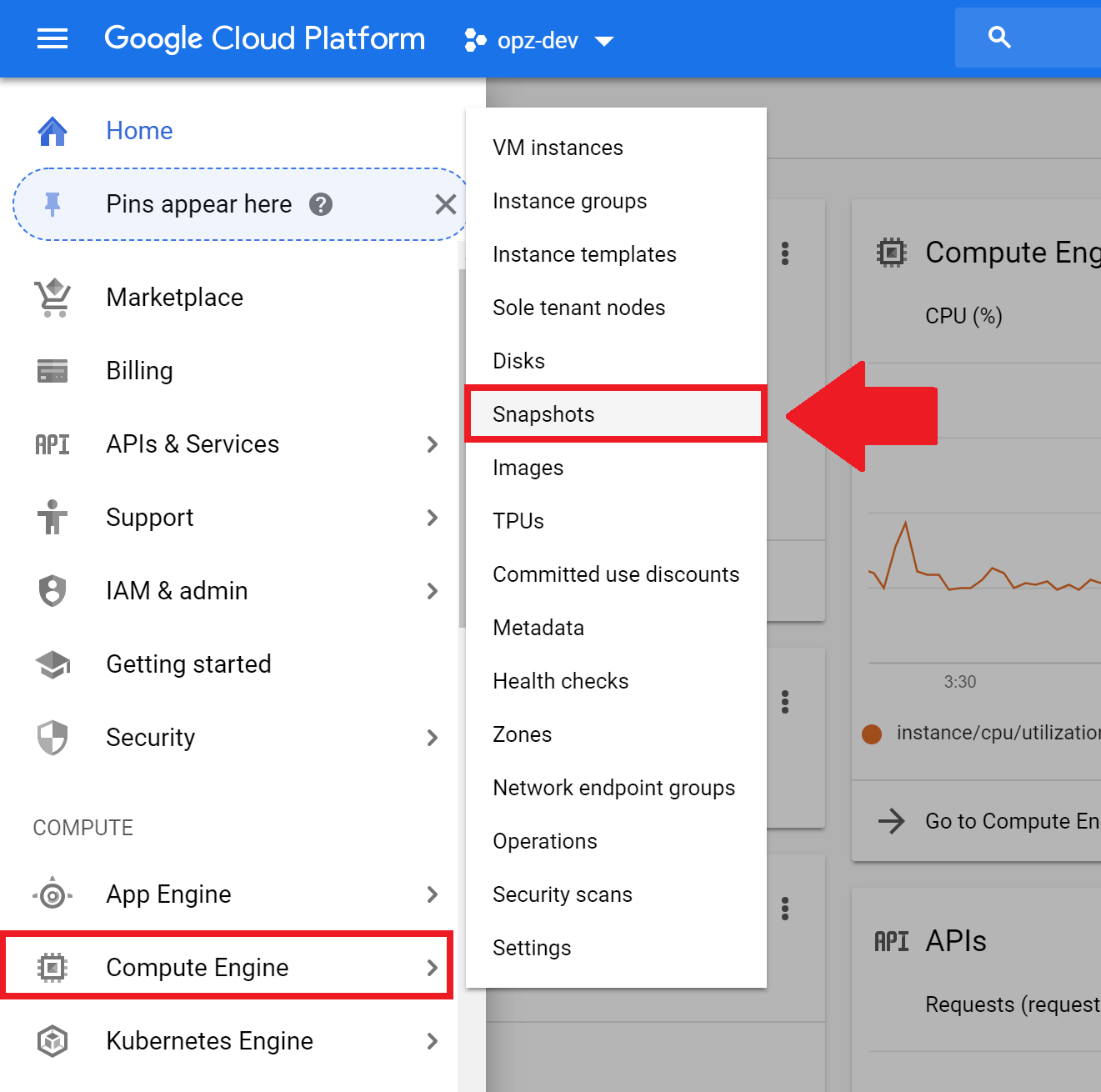Select Instance groups from the submenu
The image size is (1101, 1092).
tap(616, 201)
